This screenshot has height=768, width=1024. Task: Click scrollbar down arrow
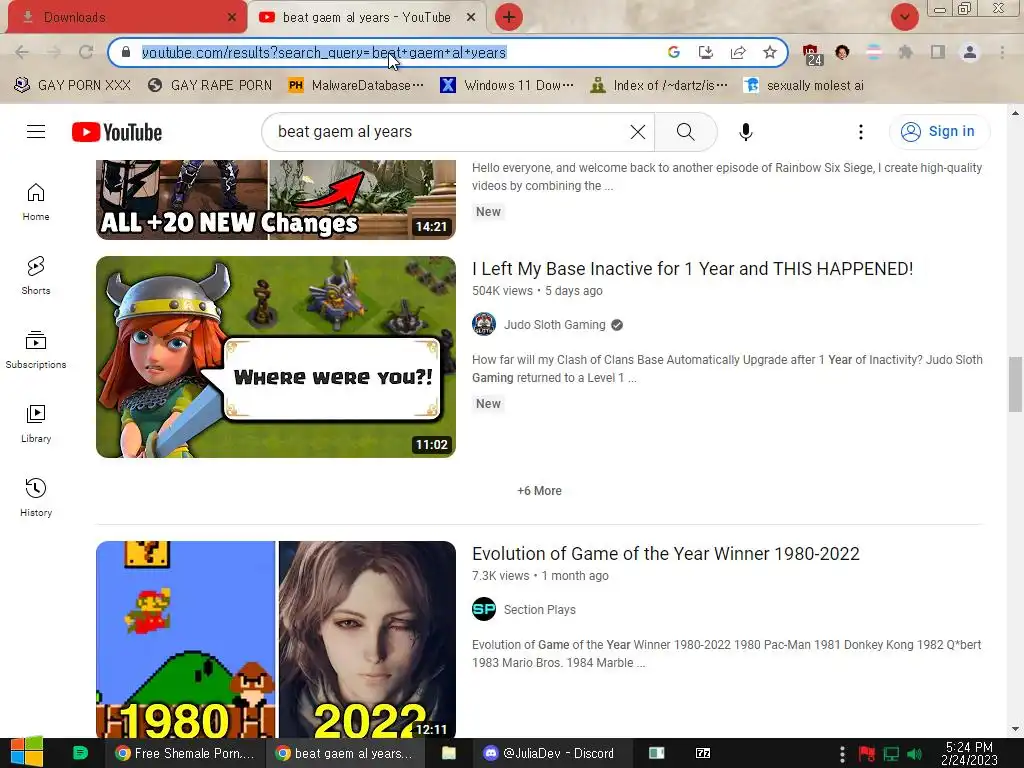coord(1015,729)
